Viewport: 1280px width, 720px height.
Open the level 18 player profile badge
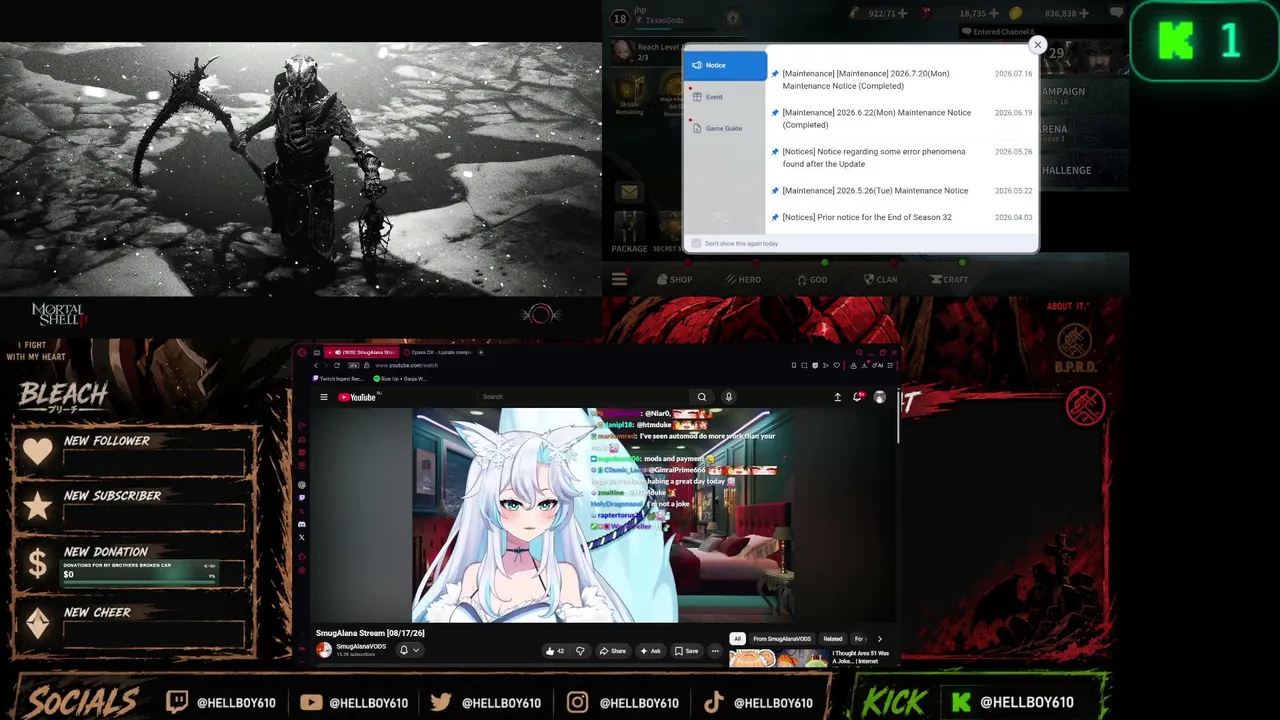point(619,18)
